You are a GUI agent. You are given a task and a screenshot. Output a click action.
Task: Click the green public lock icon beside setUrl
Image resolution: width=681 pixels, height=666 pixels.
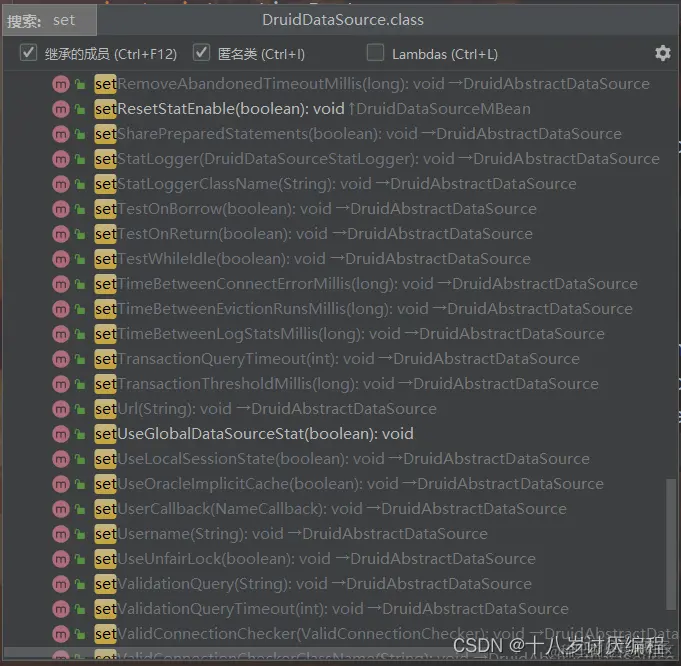coord(80,409)
